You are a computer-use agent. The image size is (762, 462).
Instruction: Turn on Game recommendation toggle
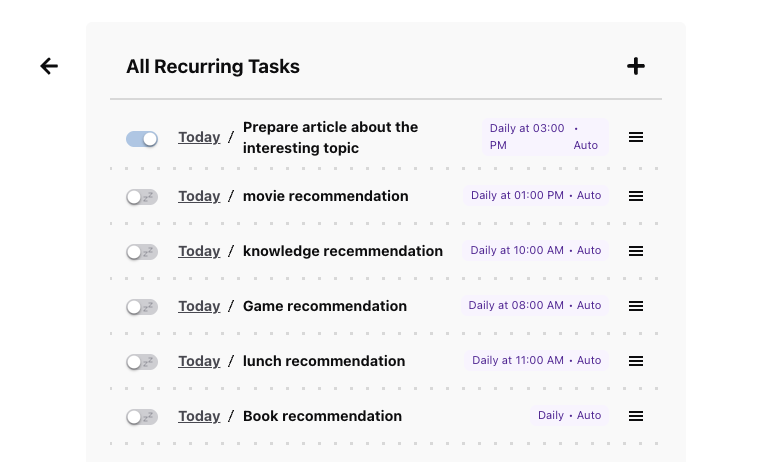click(x=142, y=307)
